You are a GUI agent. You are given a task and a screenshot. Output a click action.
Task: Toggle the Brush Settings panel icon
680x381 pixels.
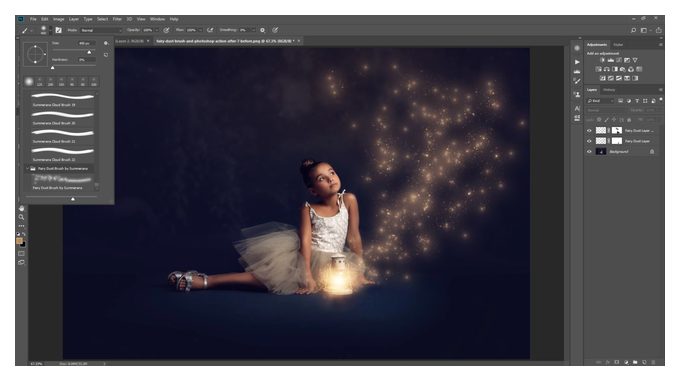tap(59, 30)
